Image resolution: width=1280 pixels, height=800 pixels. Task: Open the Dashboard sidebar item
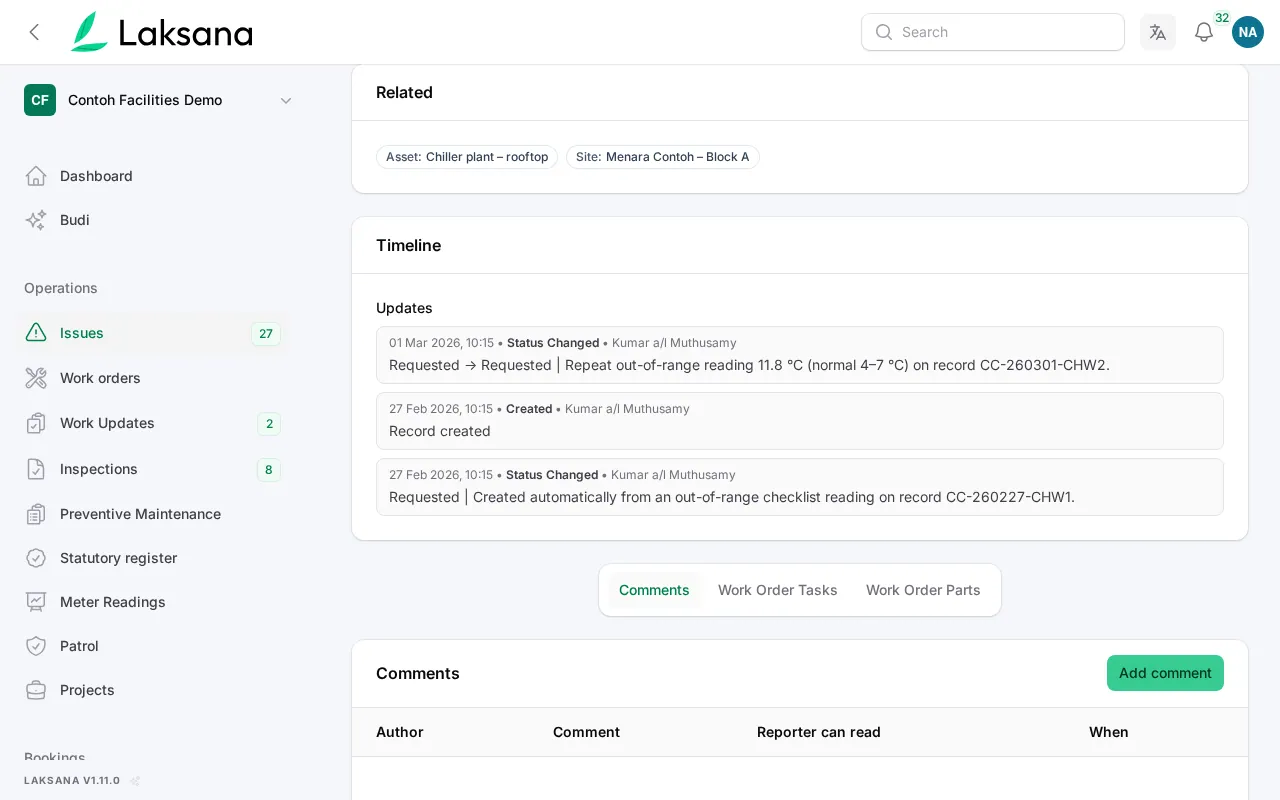click(x=152, y=176)
